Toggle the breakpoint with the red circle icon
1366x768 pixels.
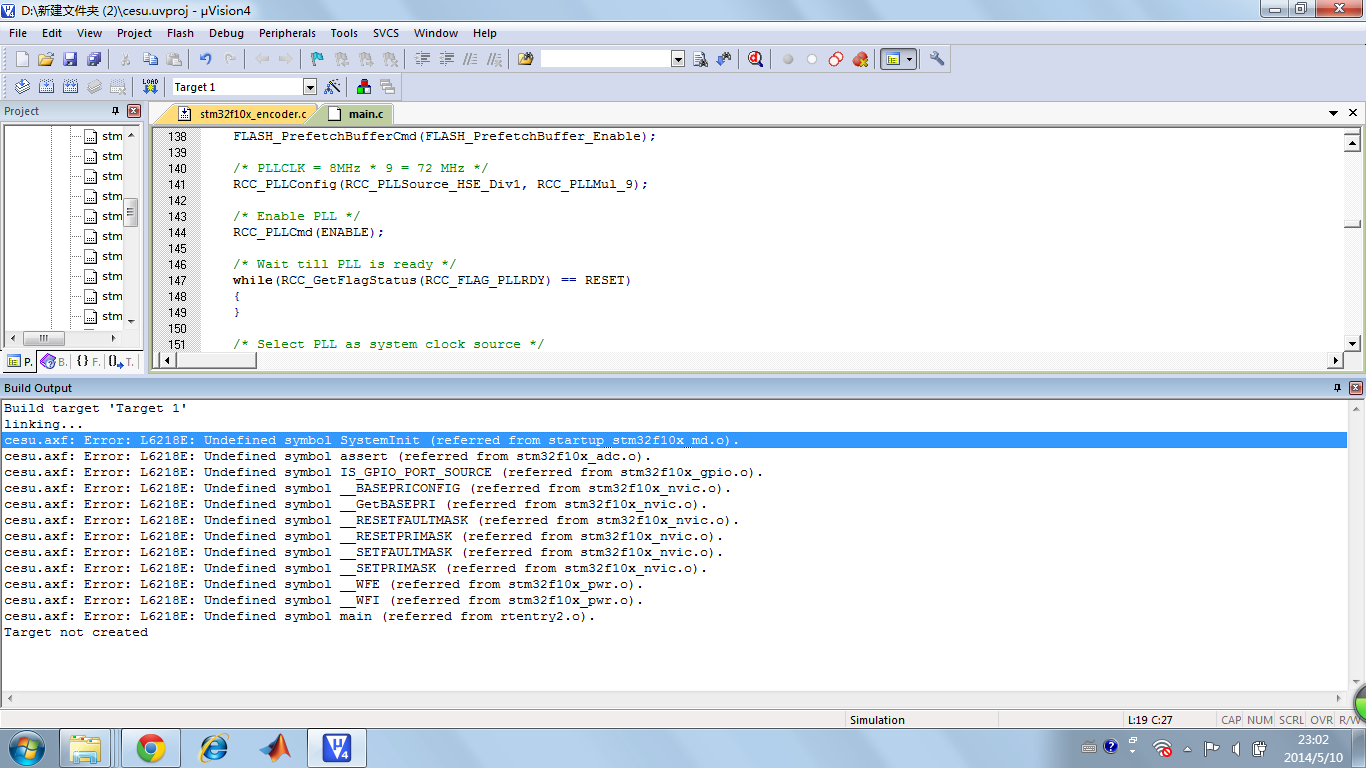pos(788,59)
